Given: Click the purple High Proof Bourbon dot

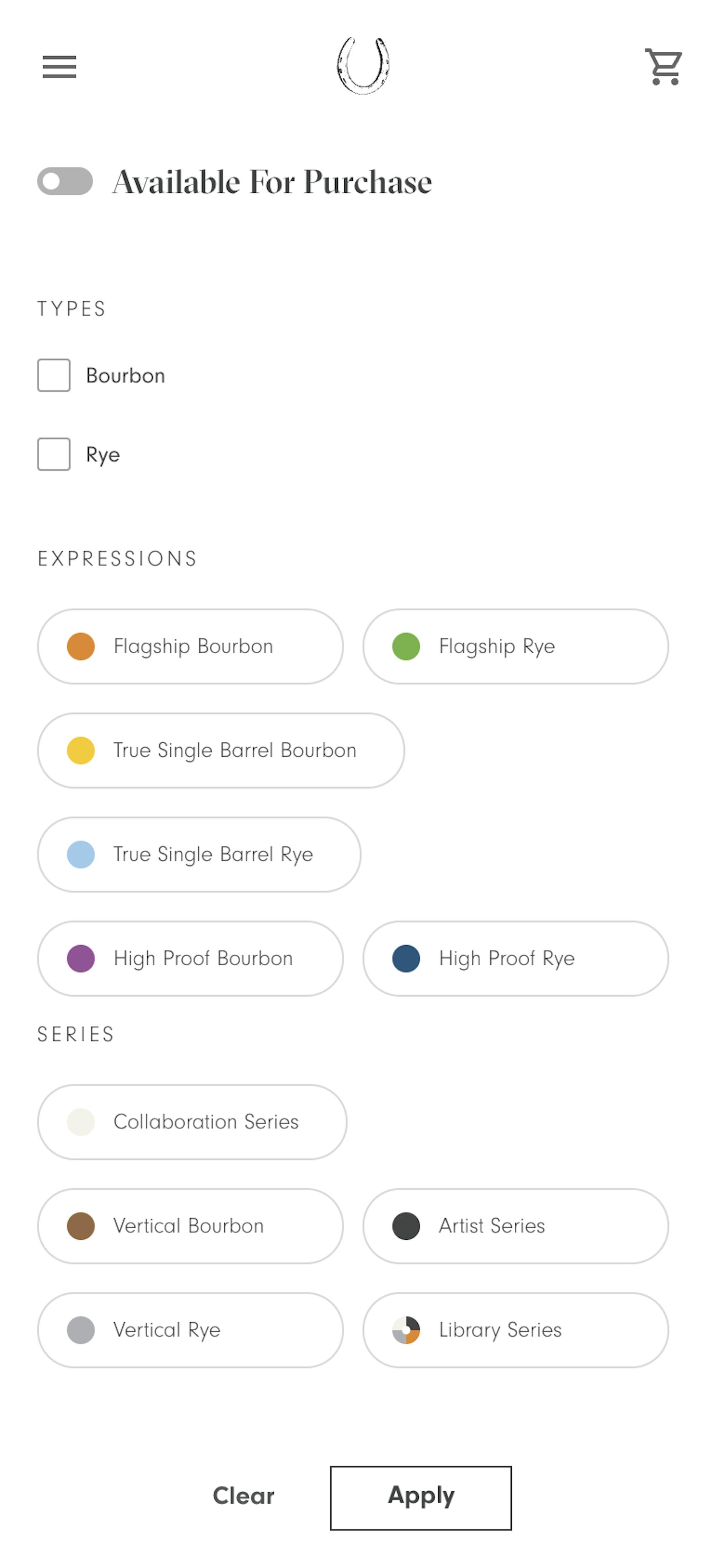Looking at the screenshot, I should (x=81, y=959).
